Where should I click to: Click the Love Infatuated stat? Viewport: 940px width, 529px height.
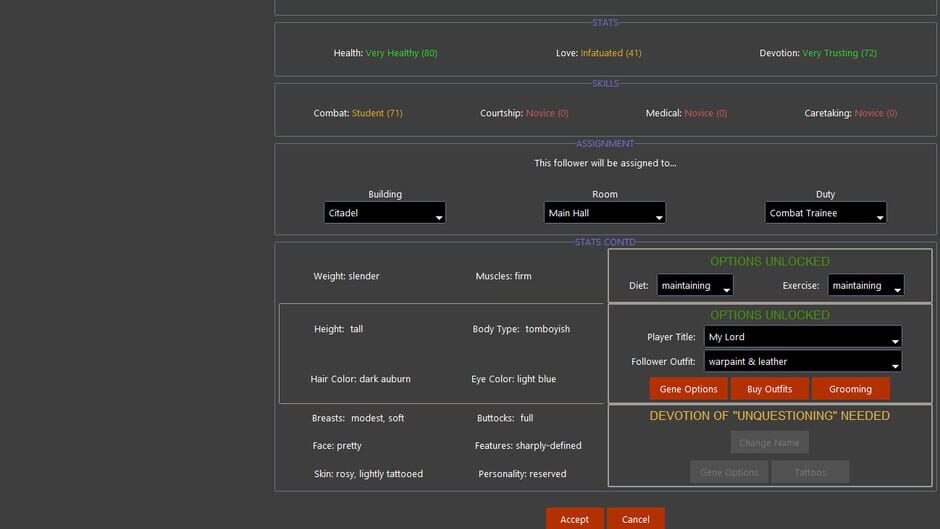pos(611,53)
